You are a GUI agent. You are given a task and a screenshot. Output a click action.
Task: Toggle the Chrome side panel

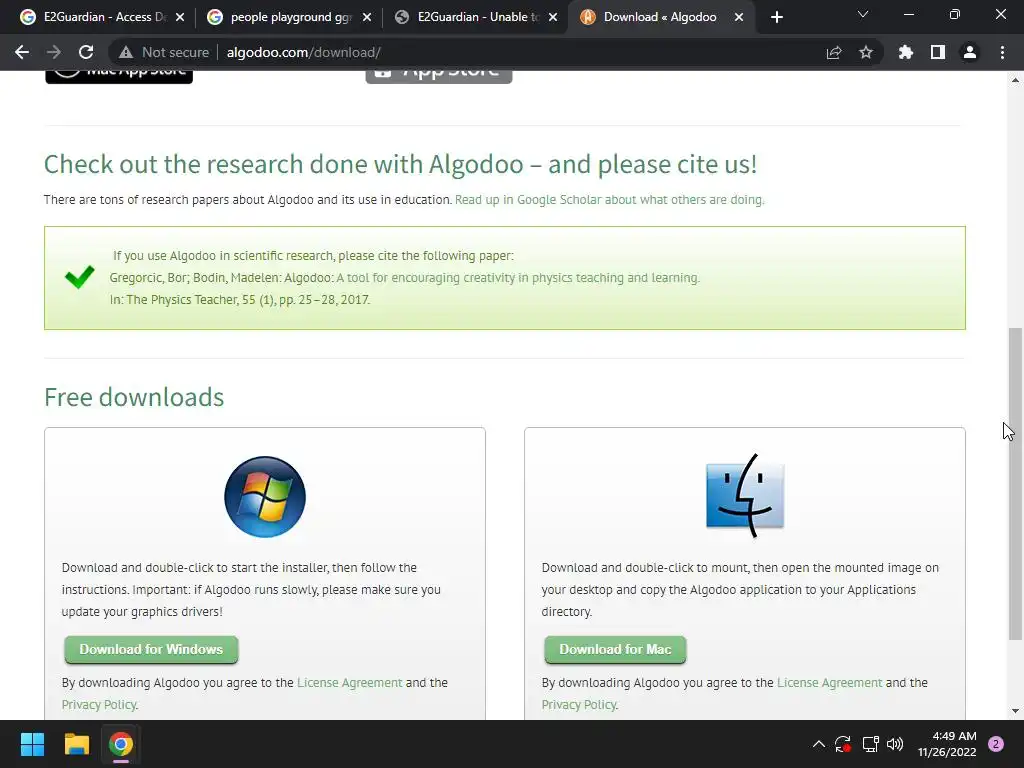pyautogui.click(x=938, y=52)
